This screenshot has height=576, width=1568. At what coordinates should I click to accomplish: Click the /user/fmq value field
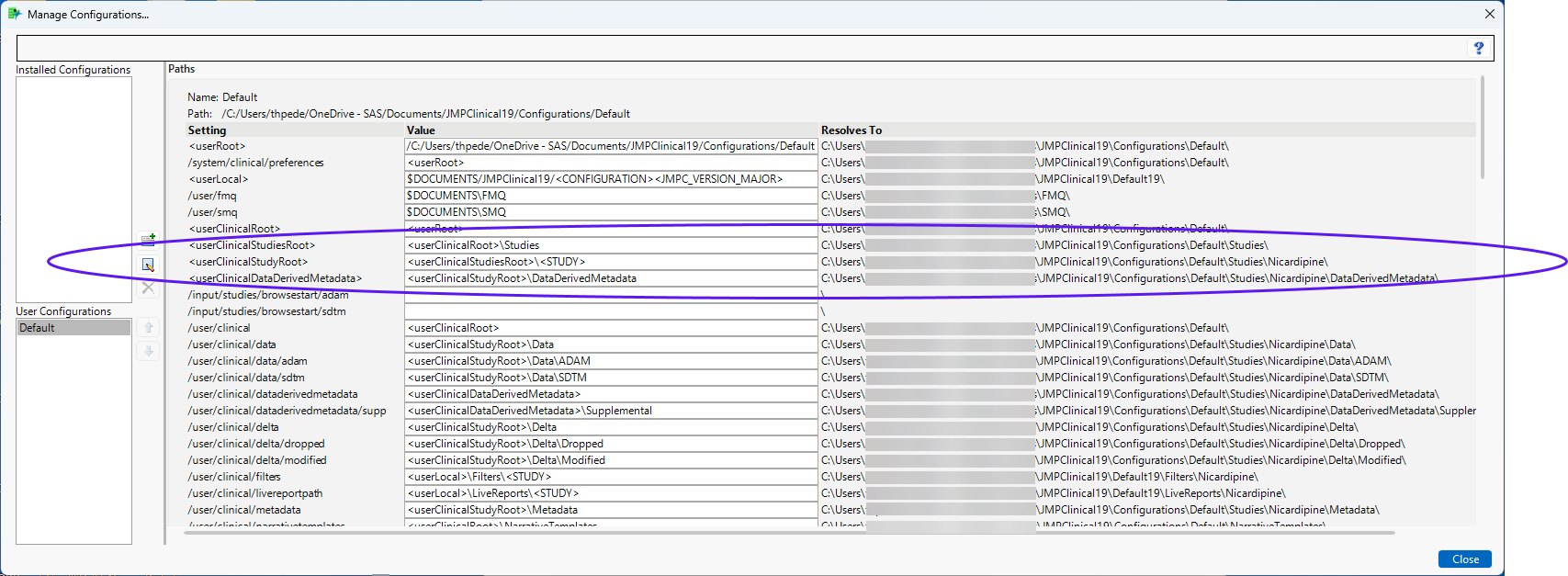click(x=611, y=196)
